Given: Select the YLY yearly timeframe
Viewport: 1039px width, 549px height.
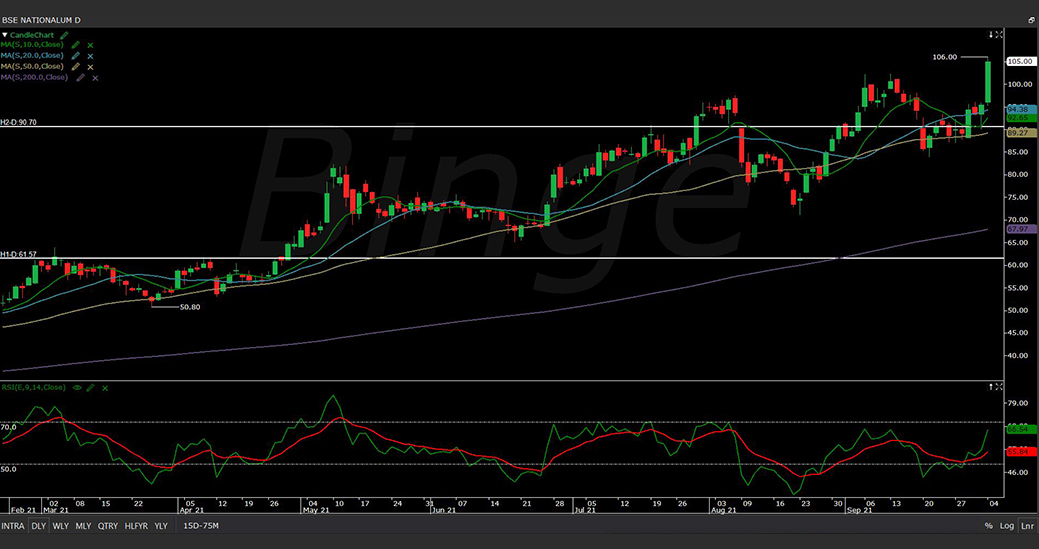Looking at the screenshot, I should pyautogui.click(x=161, y=526).
